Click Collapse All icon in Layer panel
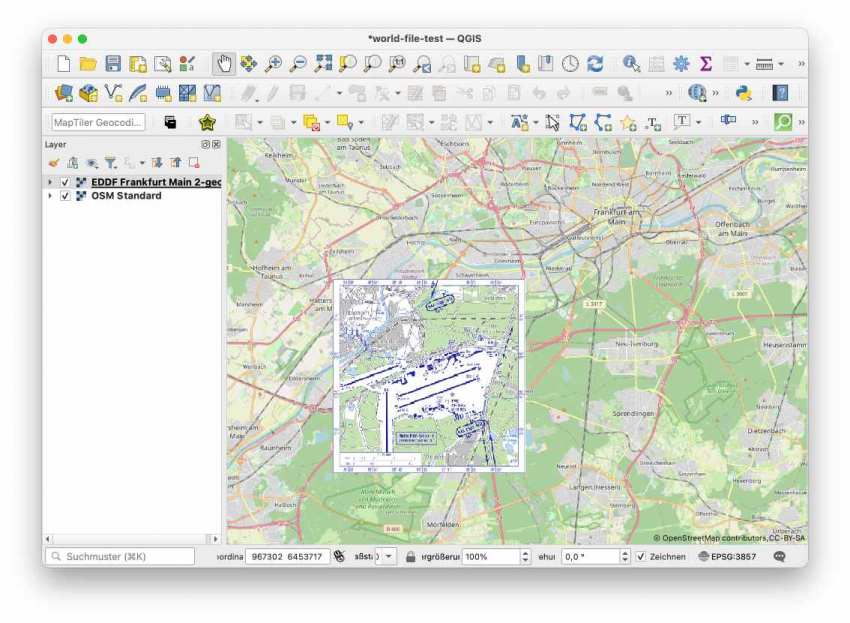850x623 pixels. pos(176,163)
